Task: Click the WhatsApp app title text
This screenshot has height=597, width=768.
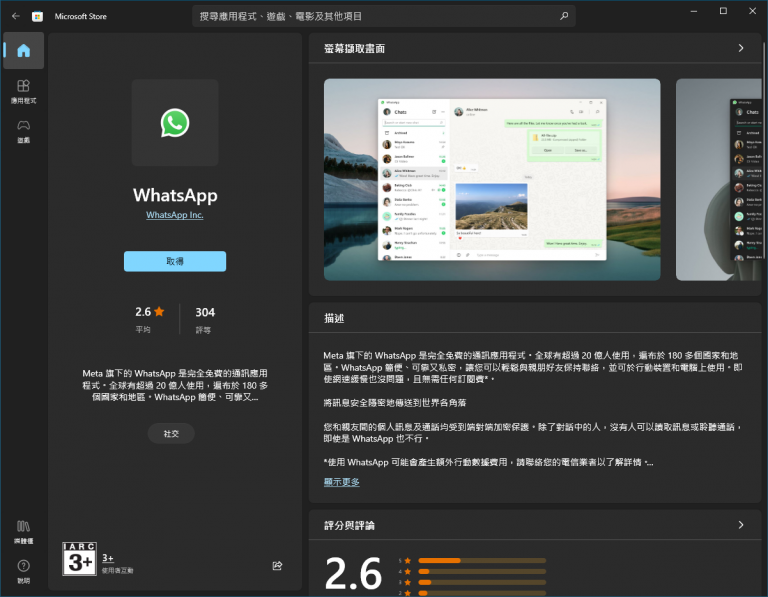Action: click(x=175, y=195)
